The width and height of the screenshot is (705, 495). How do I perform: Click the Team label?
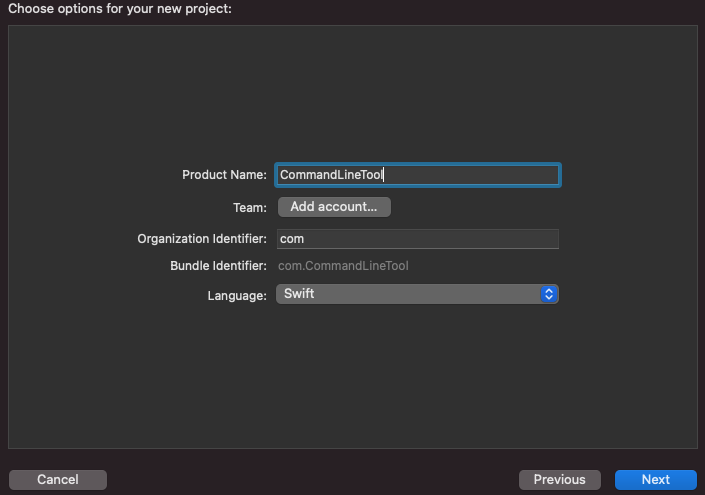click(x=250, y=208)
